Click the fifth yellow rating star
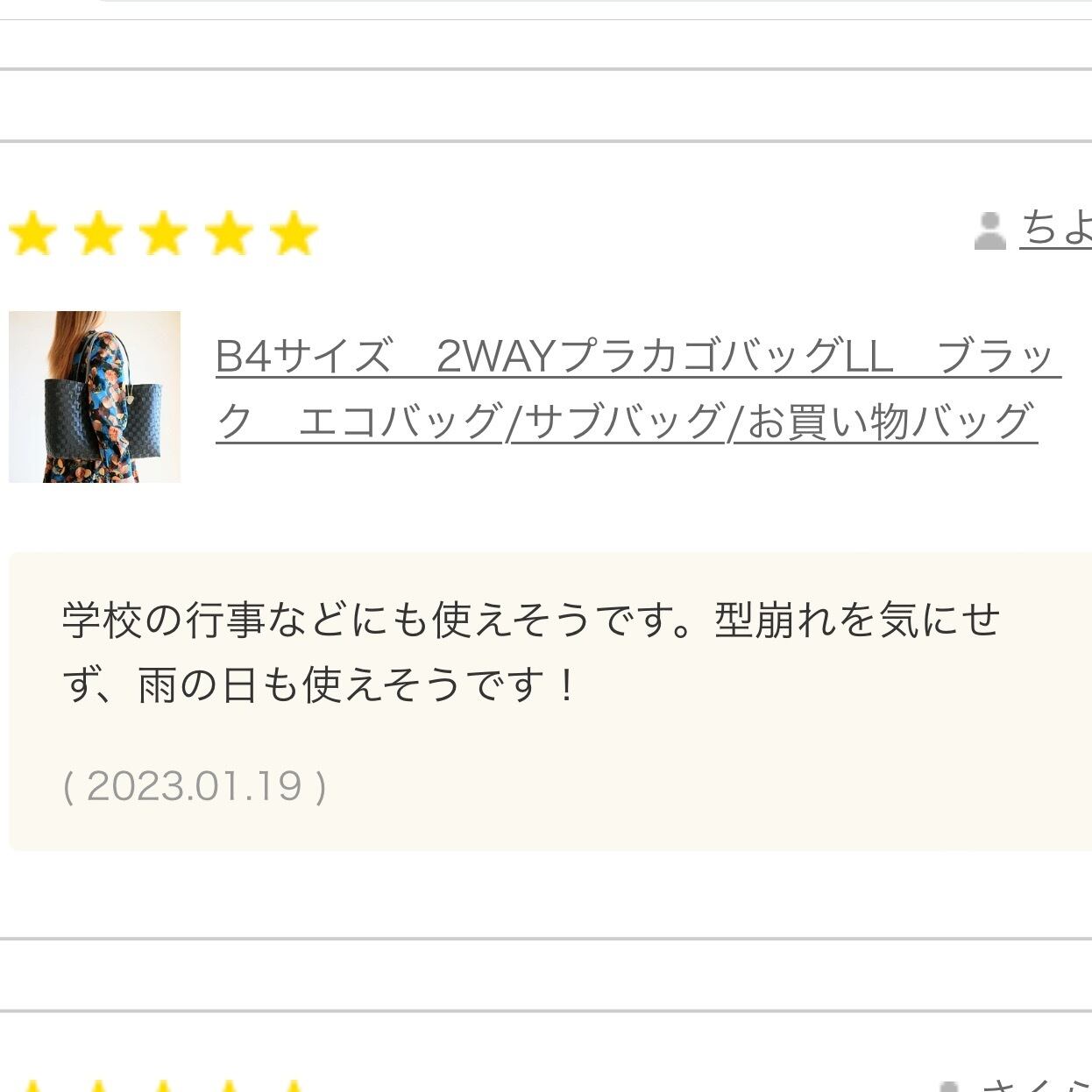The height and width of the screenshot is (1092, 1092). (294, 233)
